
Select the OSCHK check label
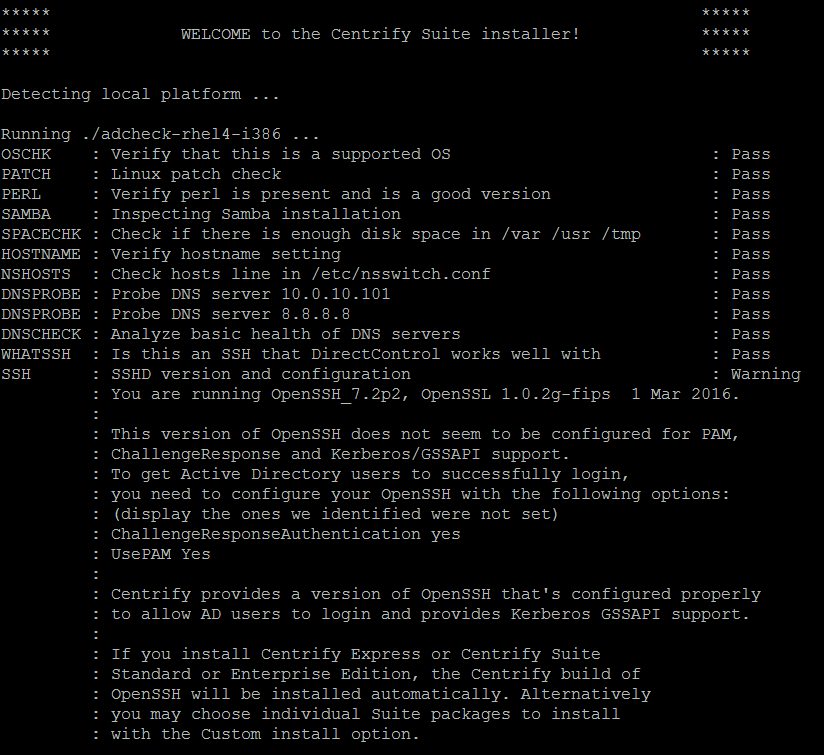(26, 154)
